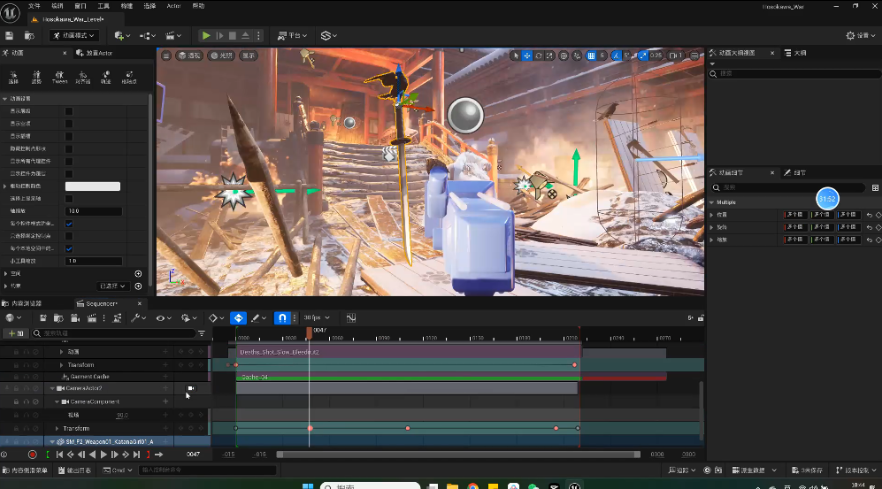Screen dimensions: 882x489
Task: Toggle the Sequencer auto-key blue button
Action: coord(238,318)
